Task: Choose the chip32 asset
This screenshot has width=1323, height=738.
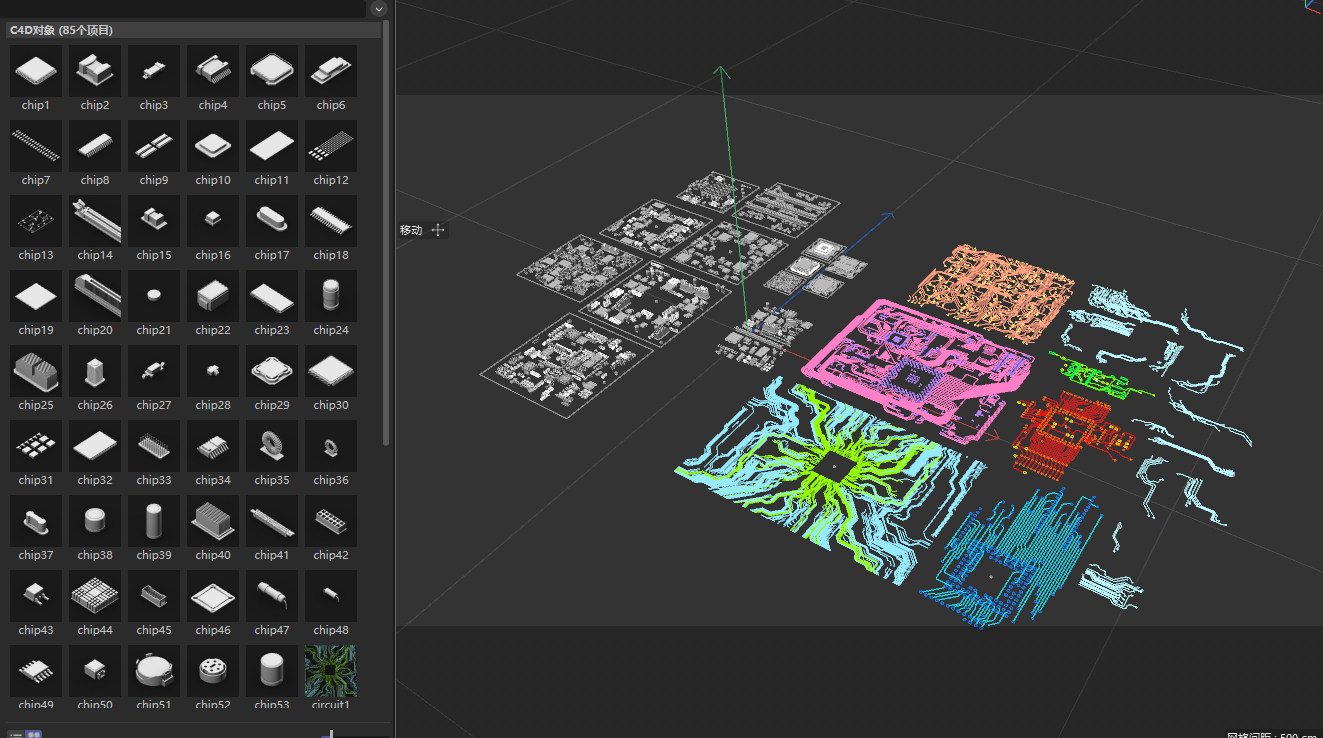Action: point(95,446)
